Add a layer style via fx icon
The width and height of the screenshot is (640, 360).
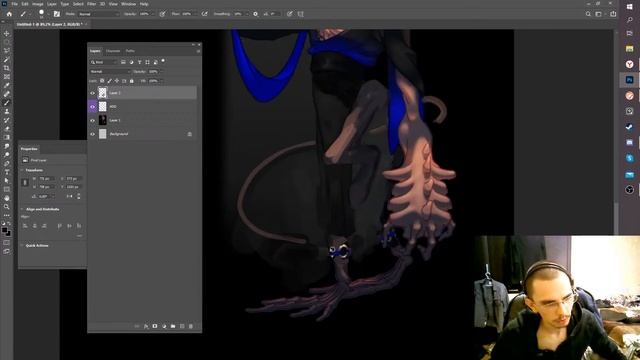tap(146, 326)
